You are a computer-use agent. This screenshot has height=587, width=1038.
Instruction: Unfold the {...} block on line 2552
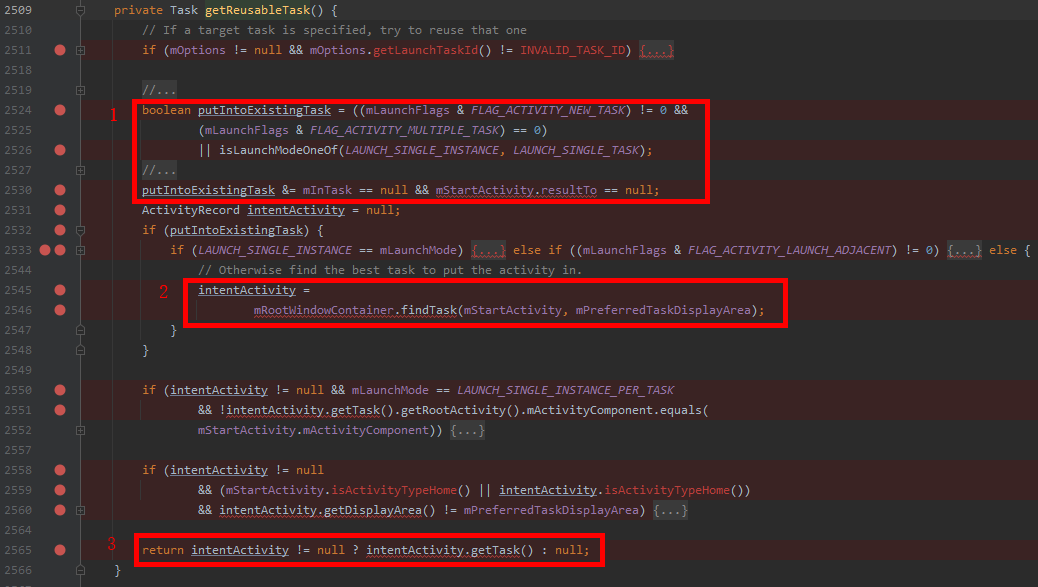tap(467, 430)
